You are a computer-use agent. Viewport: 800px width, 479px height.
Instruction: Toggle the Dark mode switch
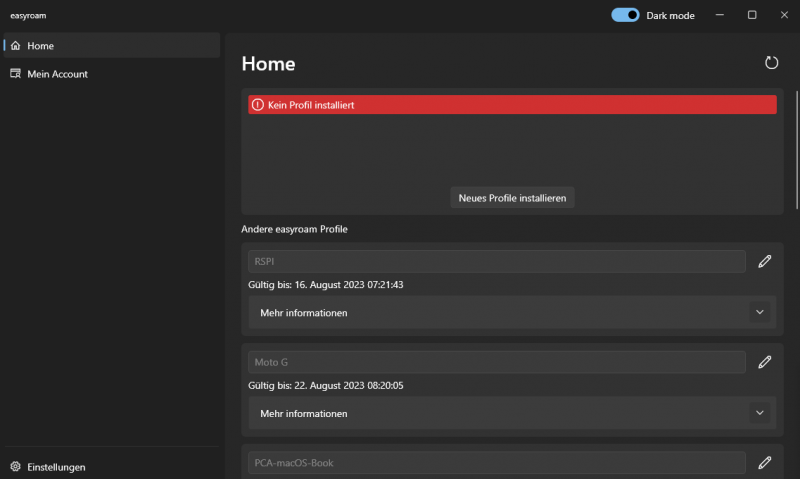pos(625,15)
